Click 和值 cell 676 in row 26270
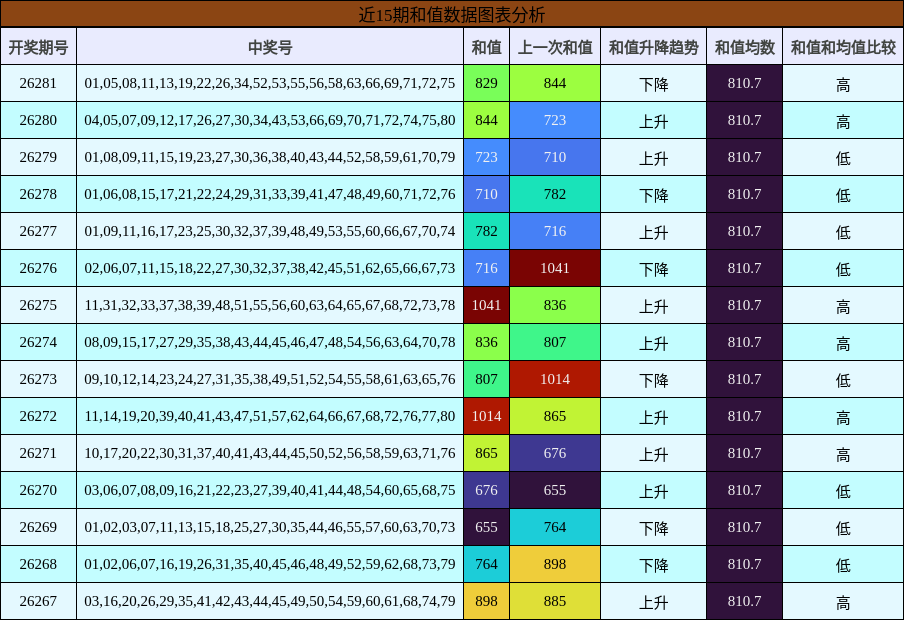 coord(487,490)
